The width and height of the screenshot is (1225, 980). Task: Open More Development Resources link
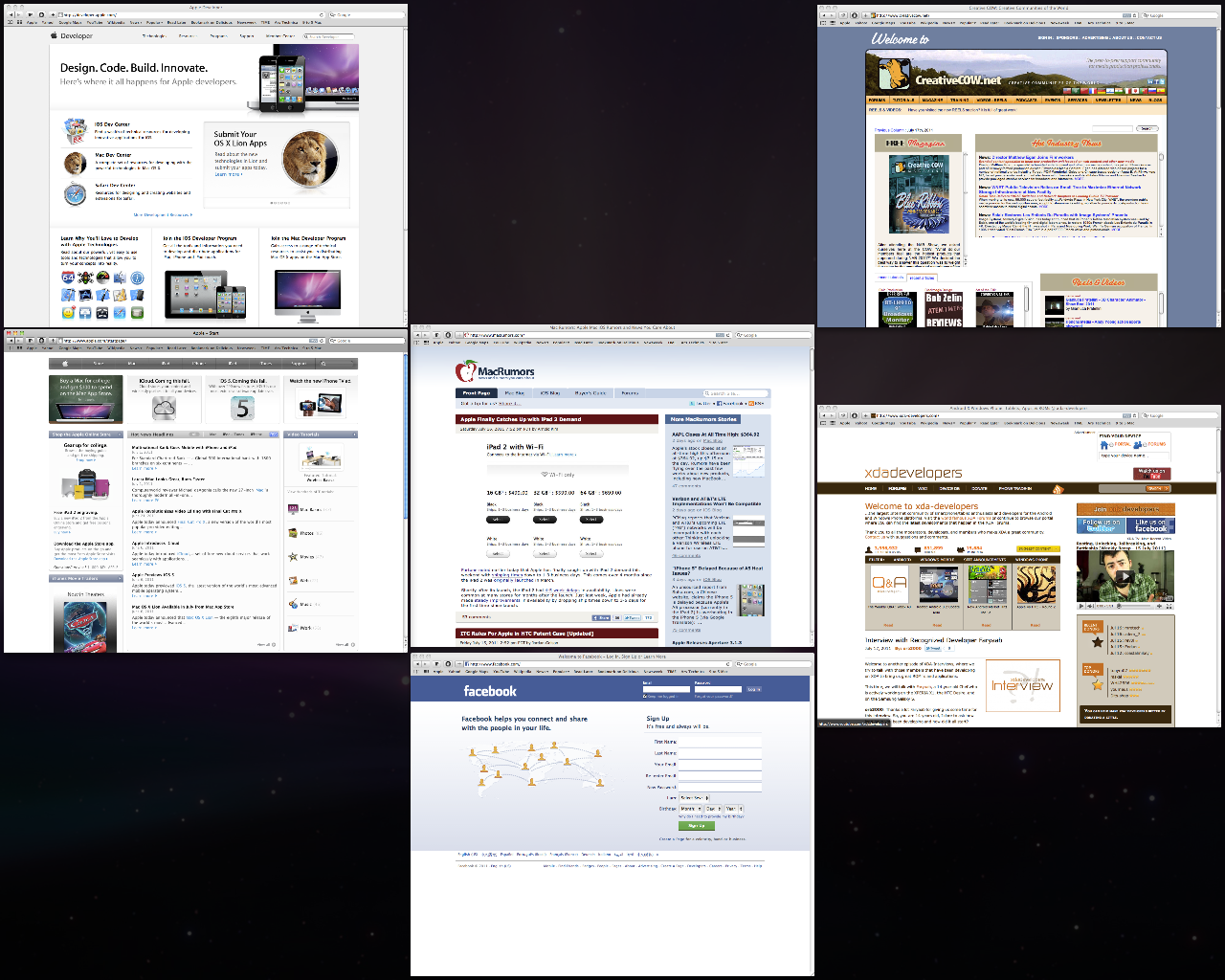click(x=163, y=214)
